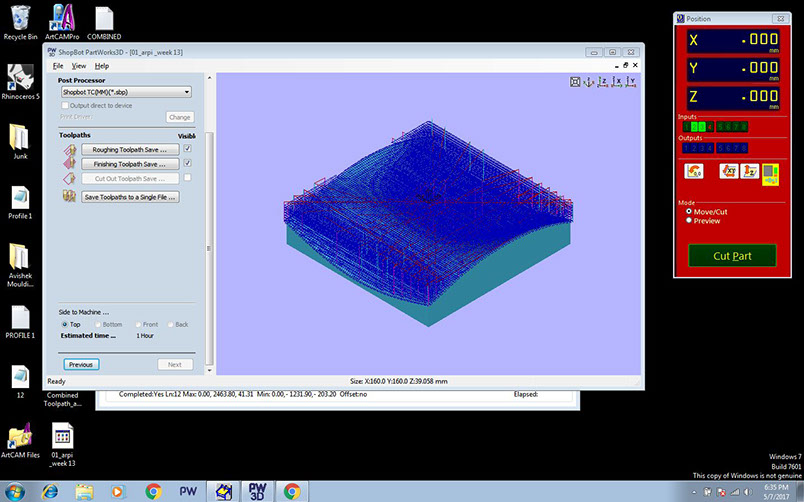Click the panel scroll-down arrow
This screenshot has height=502, width=804.
click(x=209, y=370)
